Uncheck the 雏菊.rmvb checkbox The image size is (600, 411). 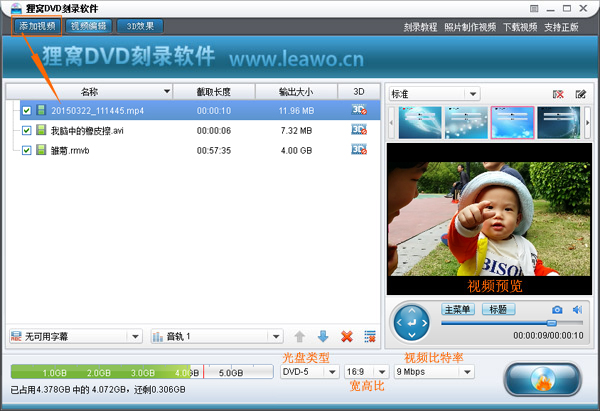26,150
